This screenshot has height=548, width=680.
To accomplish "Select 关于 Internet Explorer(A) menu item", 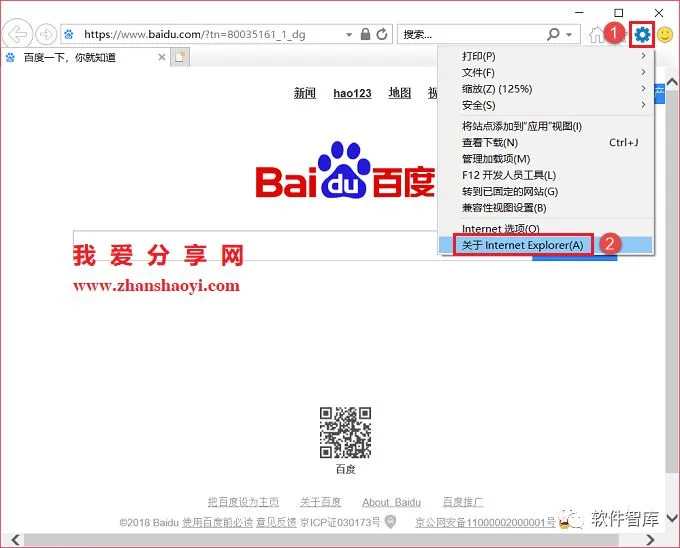I will (x=546, y=245).
